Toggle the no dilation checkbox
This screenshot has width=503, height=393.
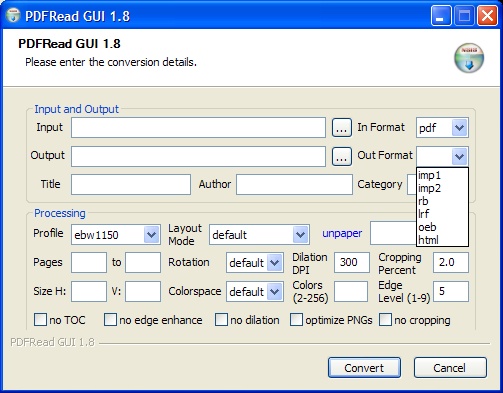pos(221,320)
